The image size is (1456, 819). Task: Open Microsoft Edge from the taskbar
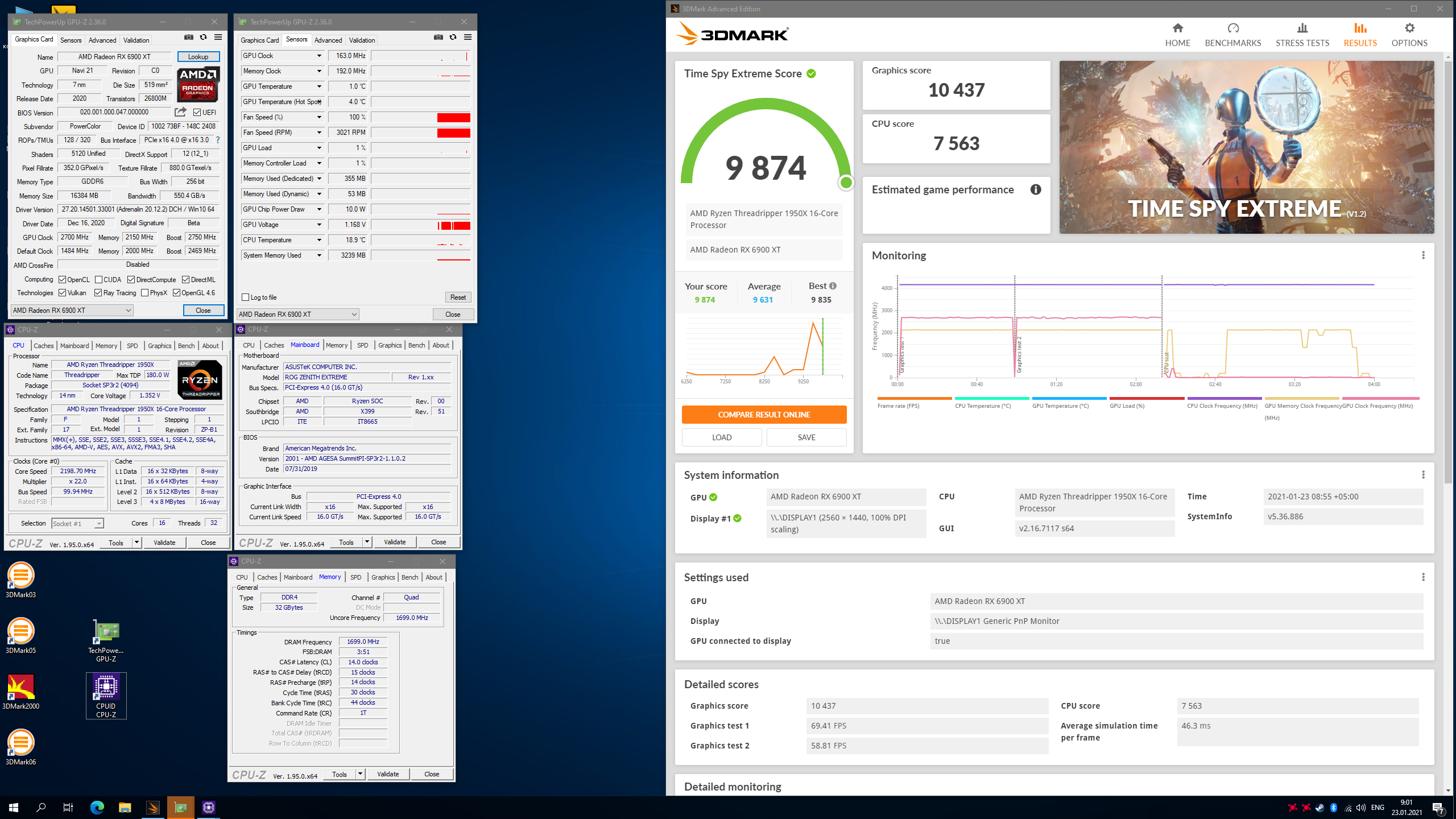pyautogui.click(x=97, y=807)
